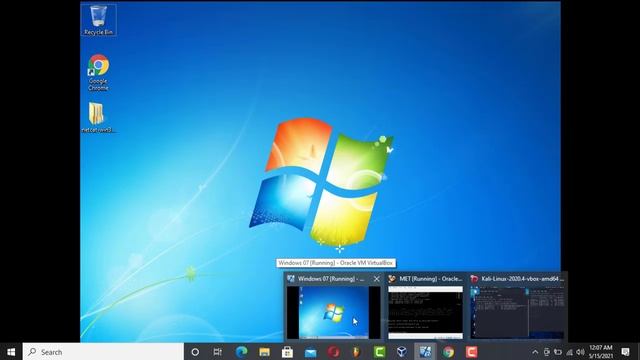Open Task View from taskbar
The image size is (640, 360).
pyautogui.click(x=218, y=352)
